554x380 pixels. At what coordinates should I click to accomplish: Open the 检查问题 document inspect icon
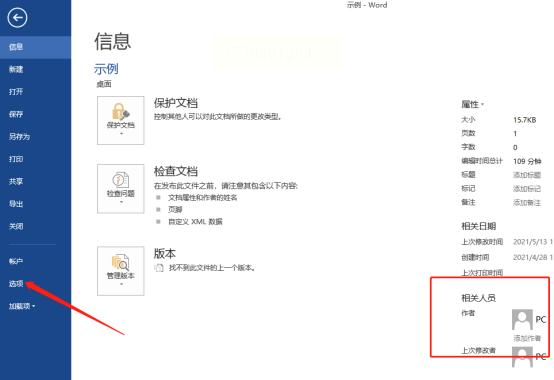pyautogui.click(x=120, y=189)
